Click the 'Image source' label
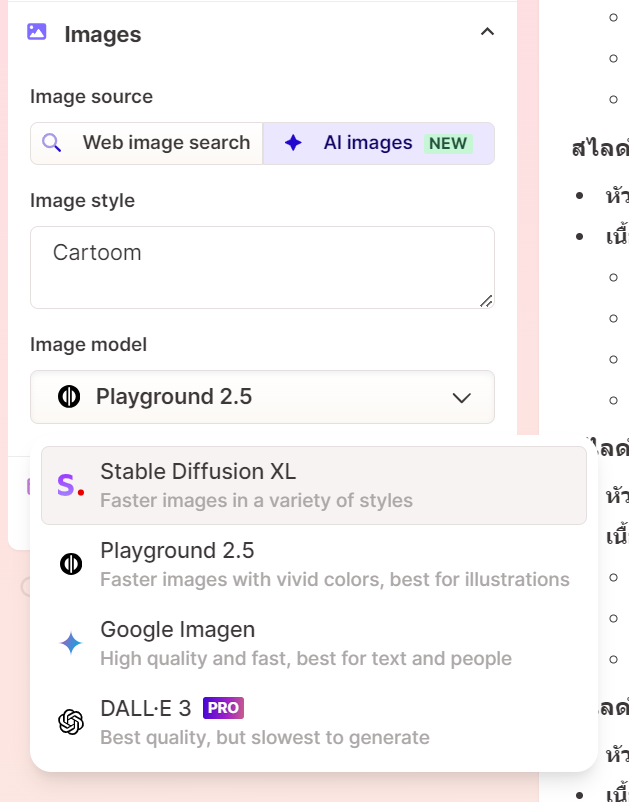The height and width of the screenshot is (802, 629). pyautogui.click(x=92, y=97)
